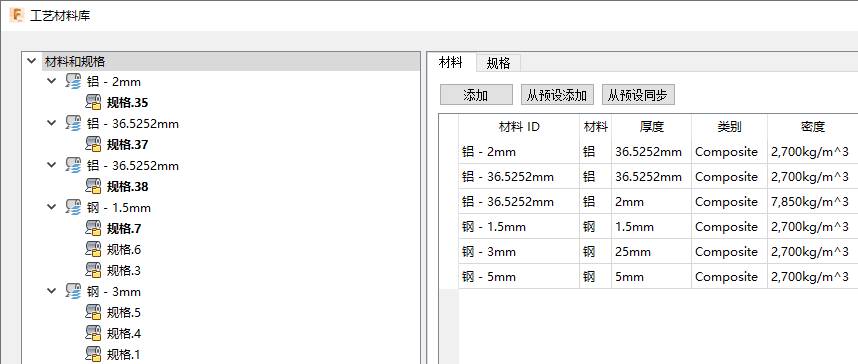Click the 工艺材料库 app icon in title bar
The image size is (858, 364).
point(17,15)
